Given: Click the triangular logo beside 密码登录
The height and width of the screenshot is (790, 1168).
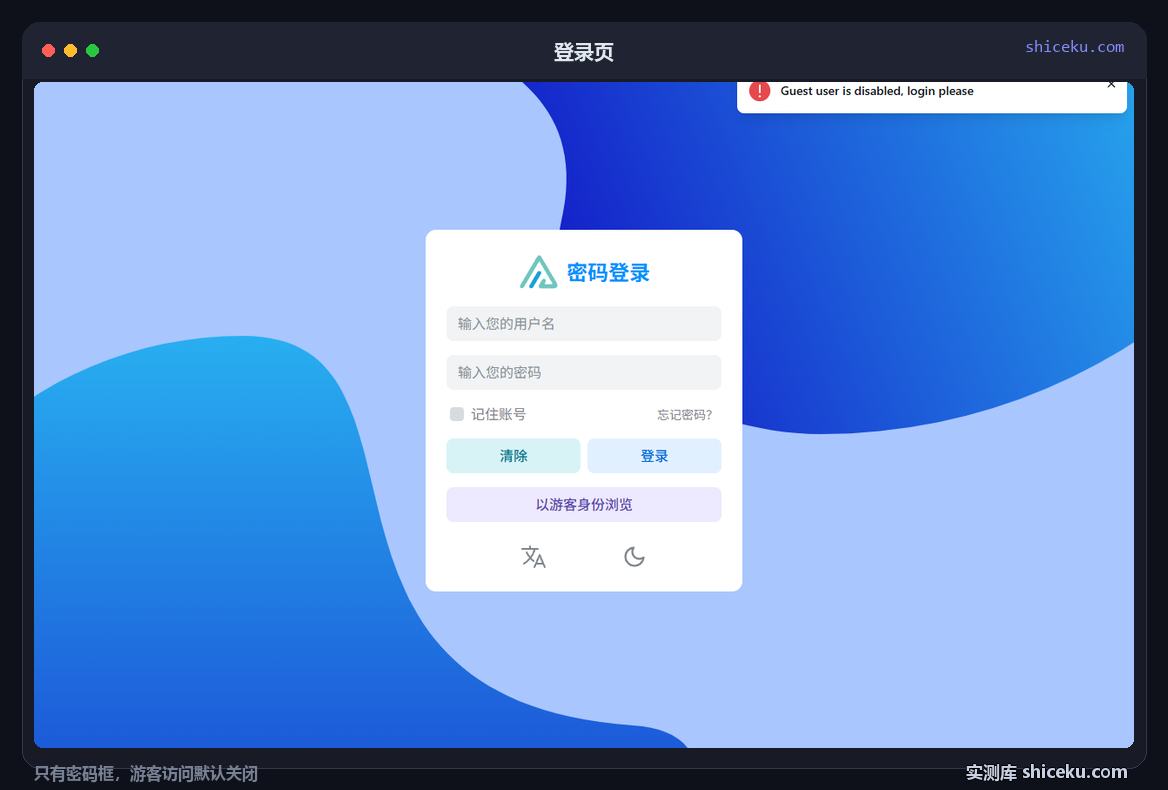Looking at the screenshot, I should tap(539, 273).
